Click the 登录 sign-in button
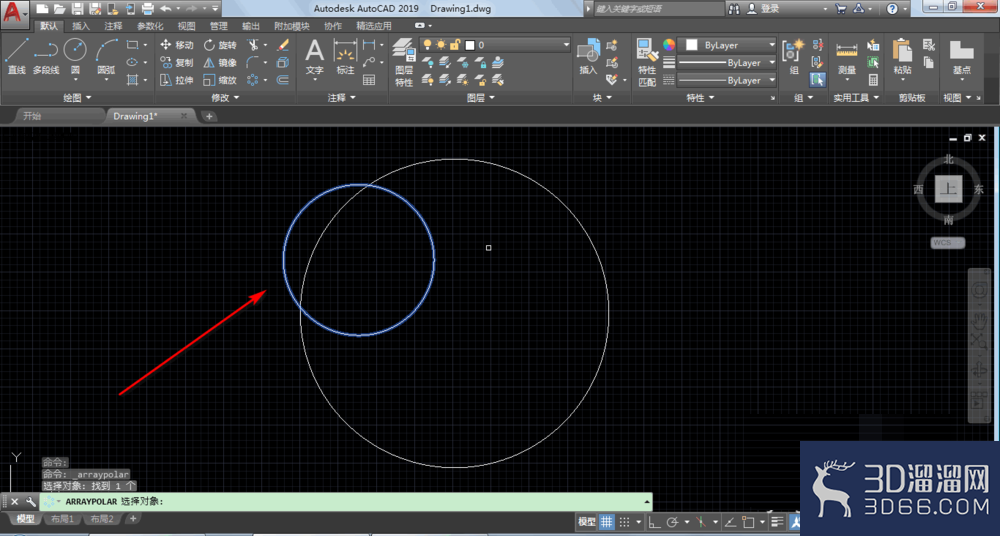Viewport: 1000px width, 536px height. point(770,9)
